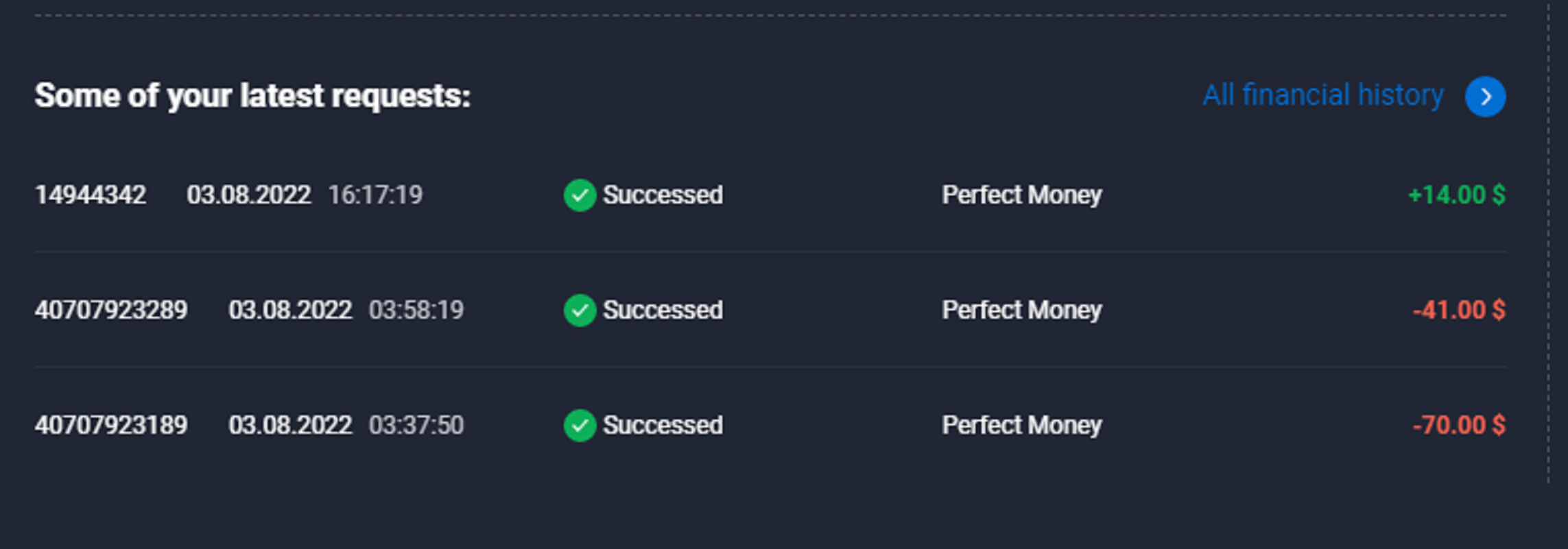Screen dimensions: 1568x549
Task: Expand the -70.00 $ transaction entry
Action: pyautogui.click(x=111, y=426)
